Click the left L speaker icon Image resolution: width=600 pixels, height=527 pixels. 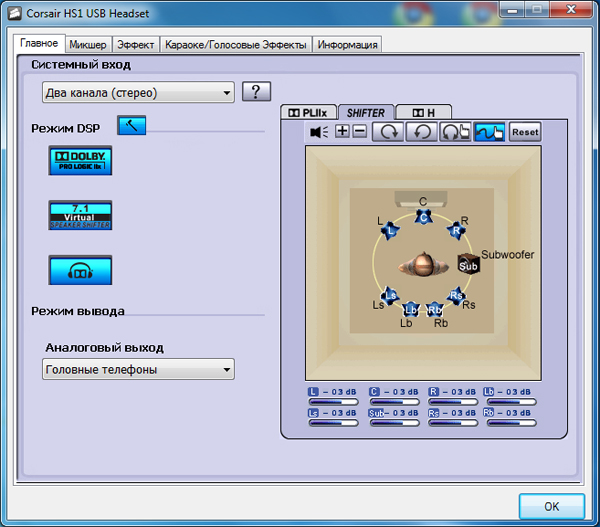tap(390, 231)
